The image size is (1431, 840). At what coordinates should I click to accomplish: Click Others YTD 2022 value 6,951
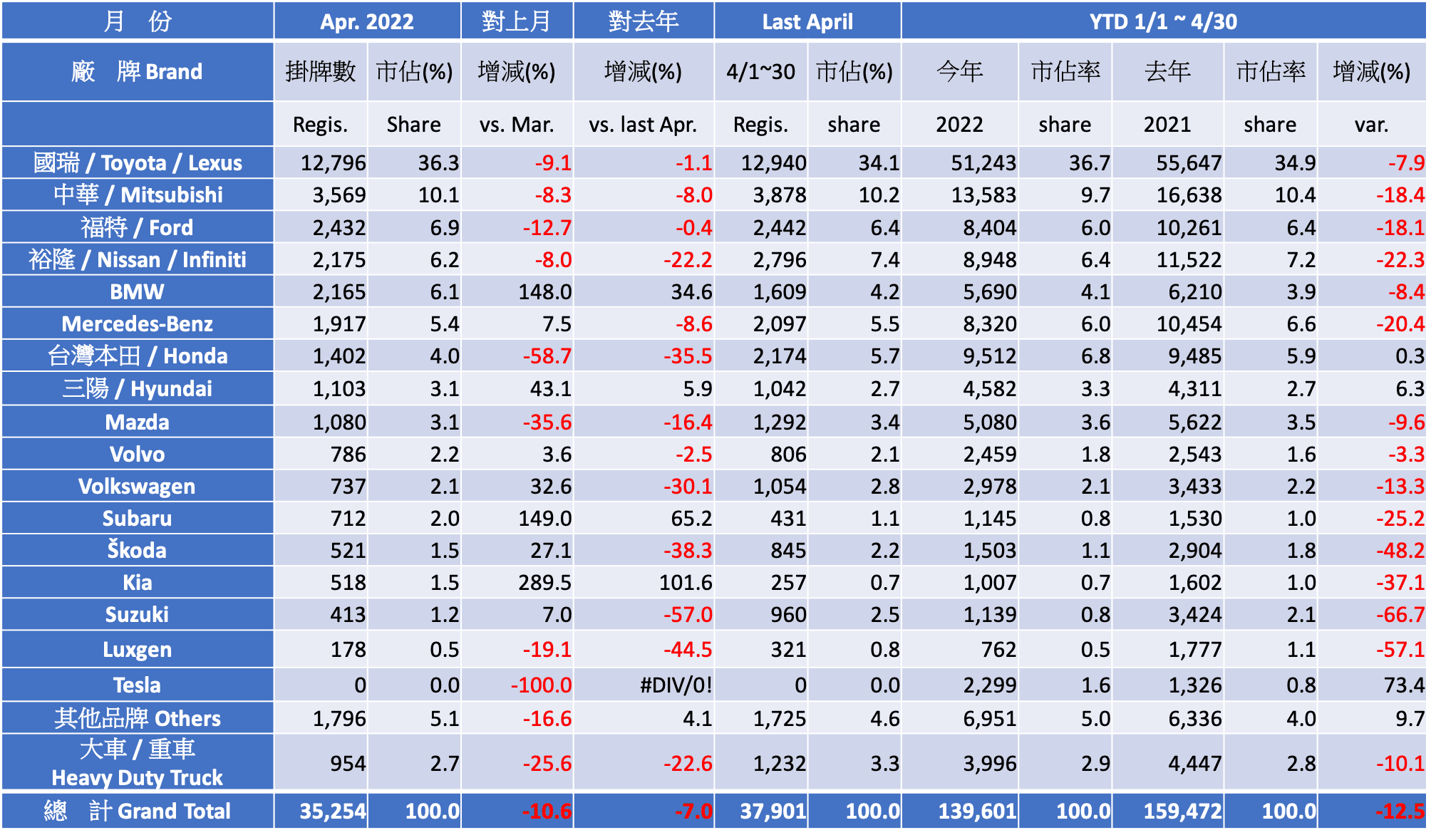(x=990, y=719)
